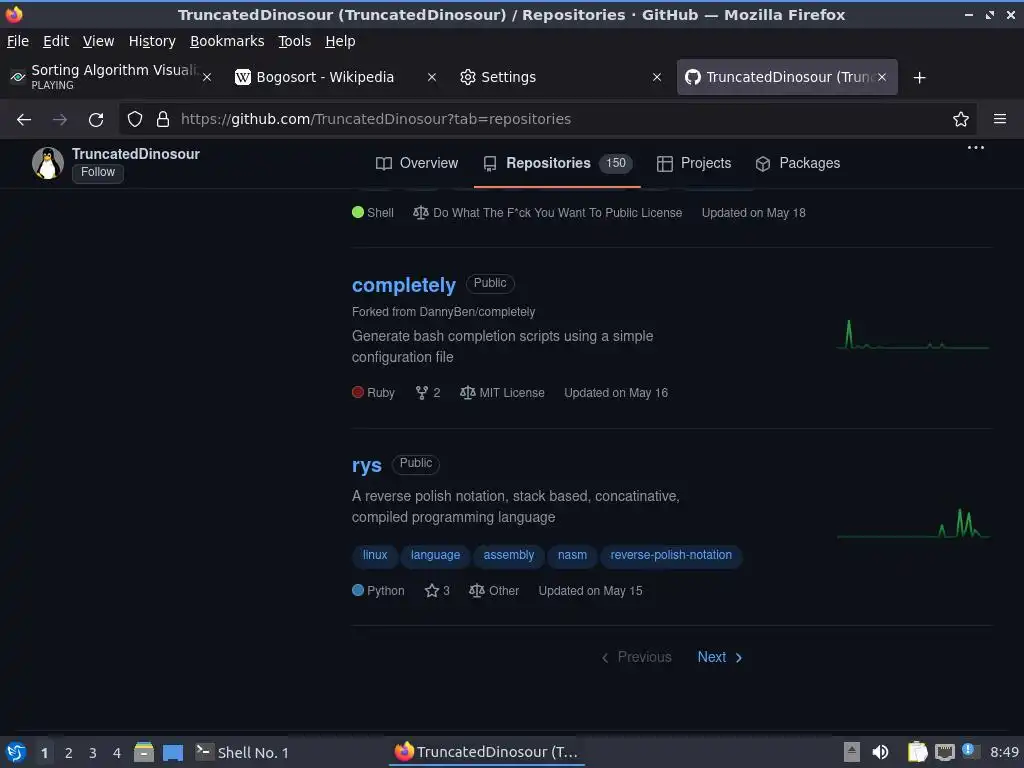Open the completely repository link
Viewport: 1024px width, 768px height.
[x=404, y=285]
